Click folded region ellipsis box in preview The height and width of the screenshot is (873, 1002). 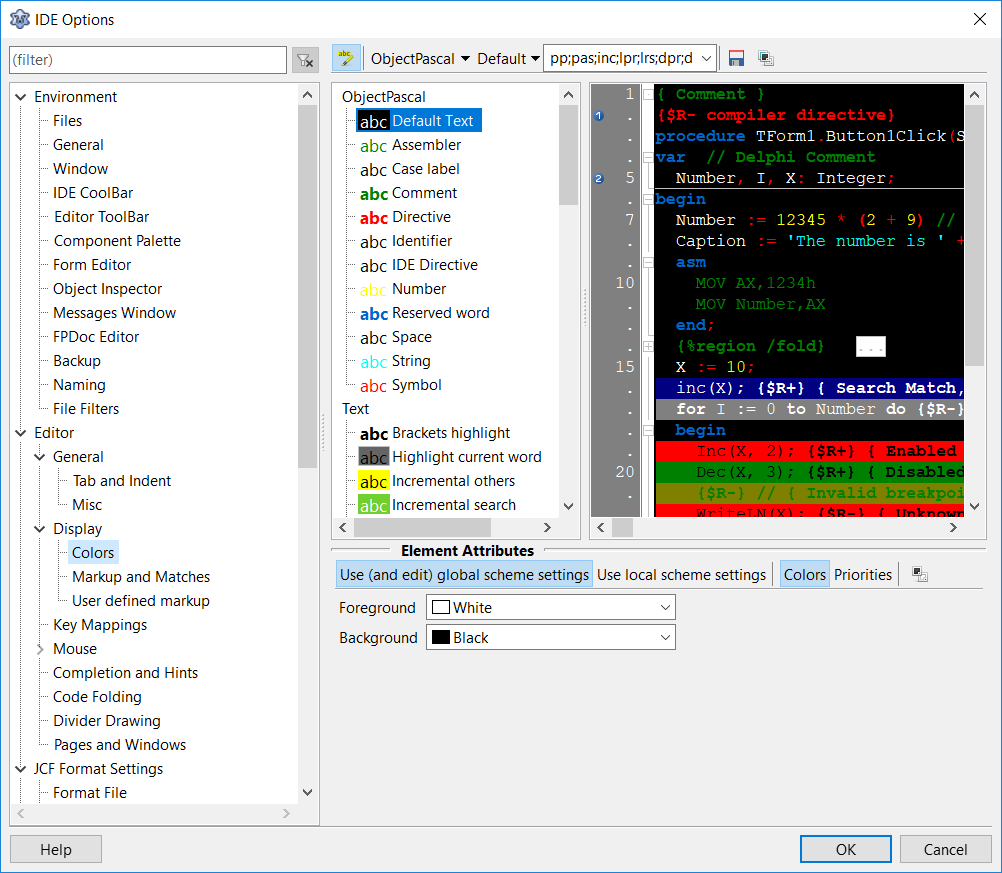870,347
